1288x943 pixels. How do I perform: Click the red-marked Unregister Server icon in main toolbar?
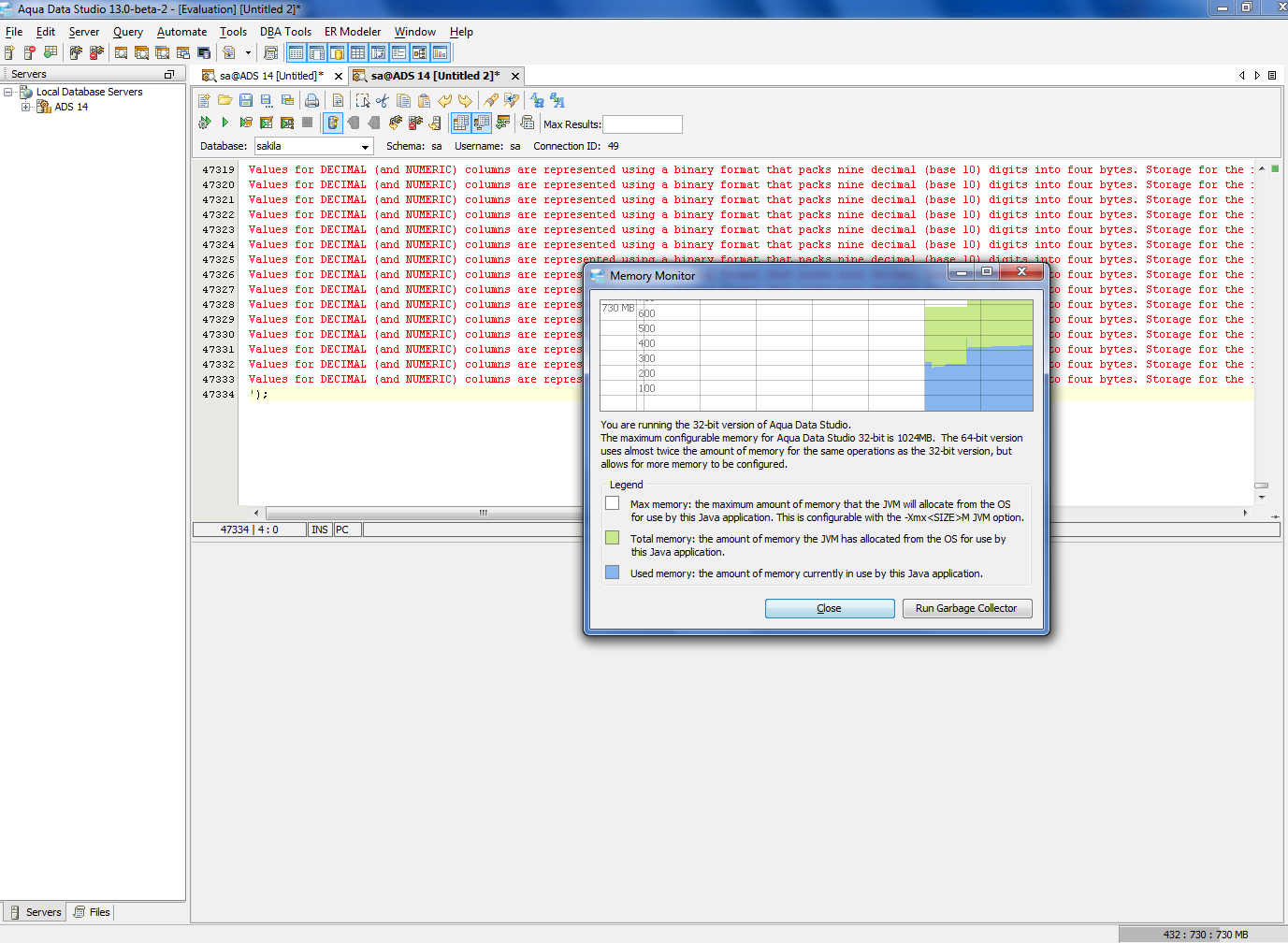click(x=30, y=53)
